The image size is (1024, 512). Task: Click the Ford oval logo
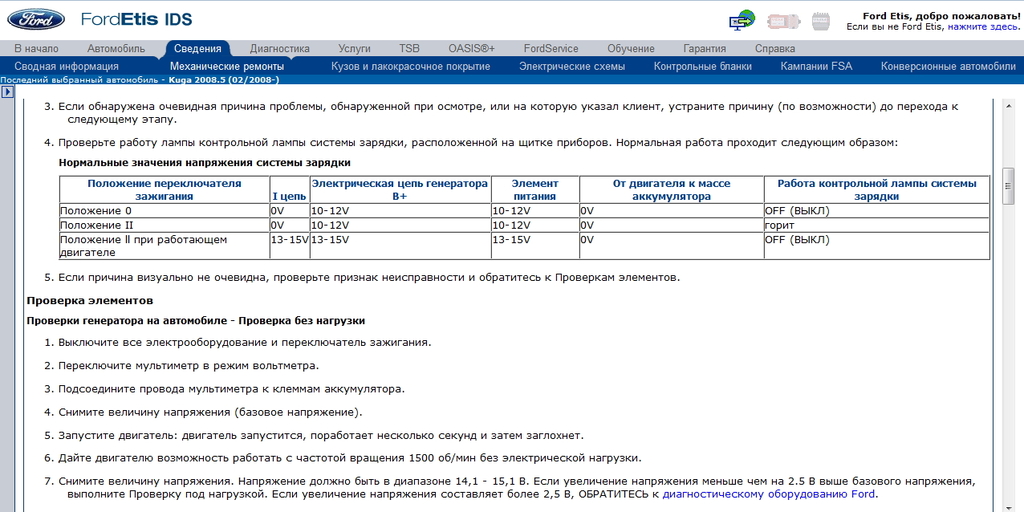pyautogui.click(x=36, y=19)
